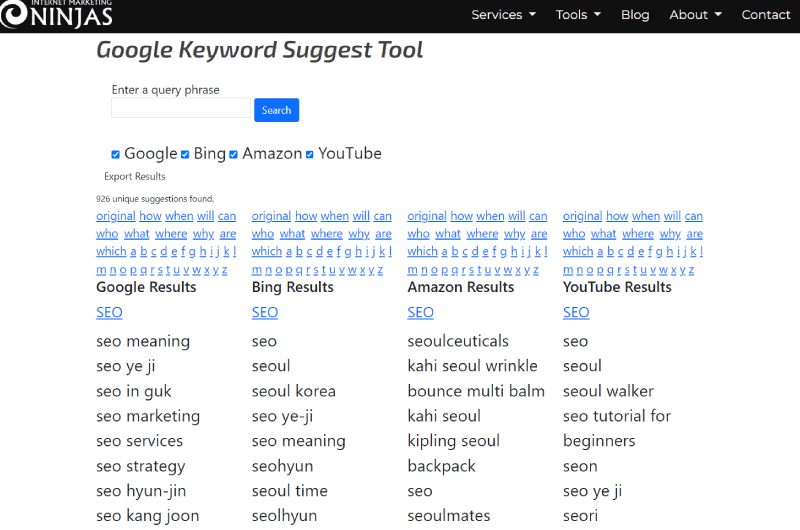Click the Internet Marketing Ninjas logo
The width and height of the screenshot is (800, 530).
57,14
